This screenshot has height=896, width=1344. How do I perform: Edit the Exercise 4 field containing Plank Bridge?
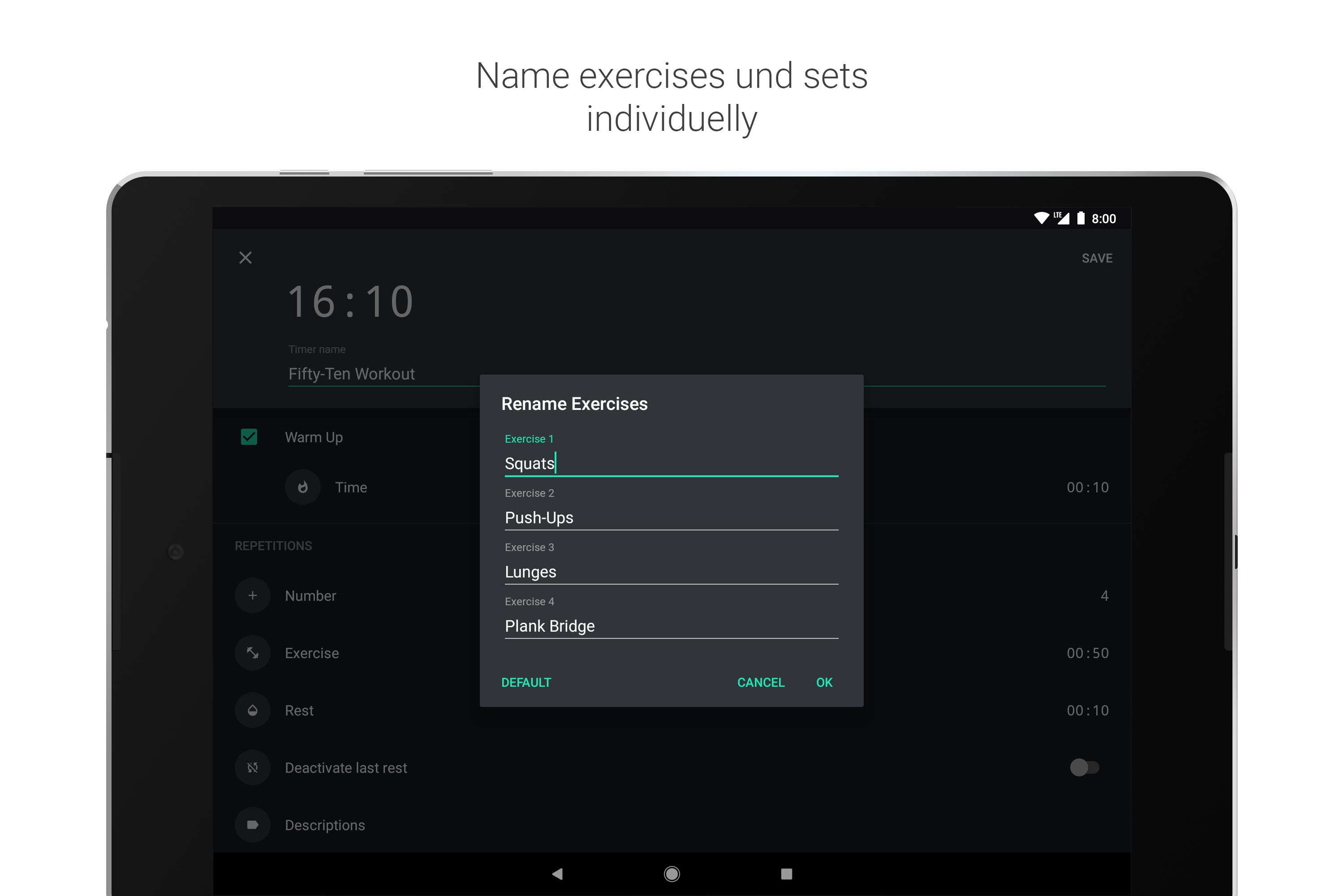coord(672,626)
